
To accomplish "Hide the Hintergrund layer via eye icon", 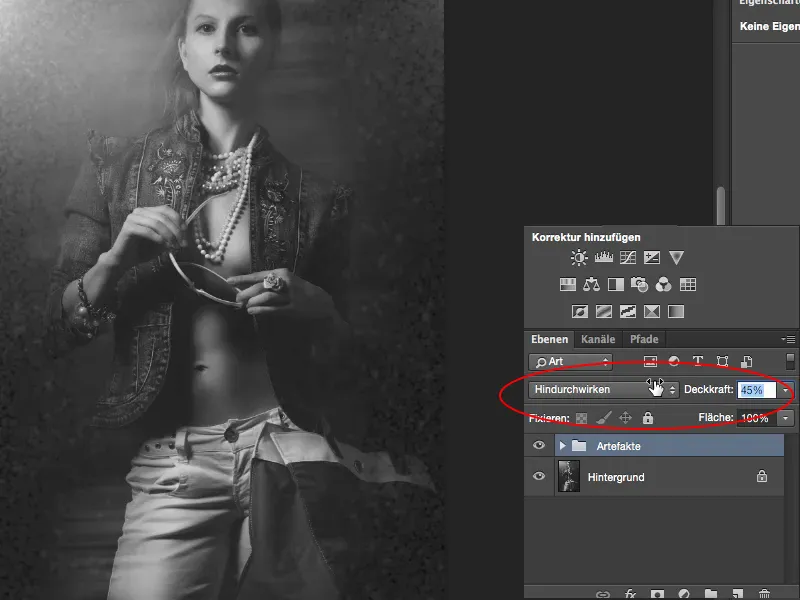I will (539, 476).
